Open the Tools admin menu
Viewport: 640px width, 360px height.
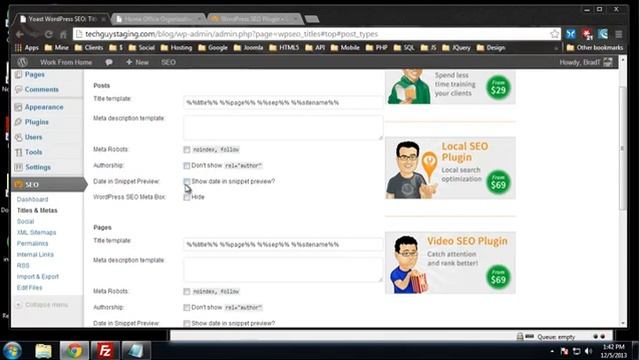[x=33, y=152]
